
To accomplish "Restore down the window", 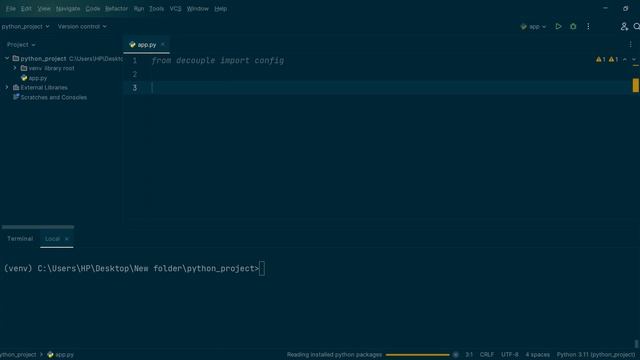I will (626, 8).
